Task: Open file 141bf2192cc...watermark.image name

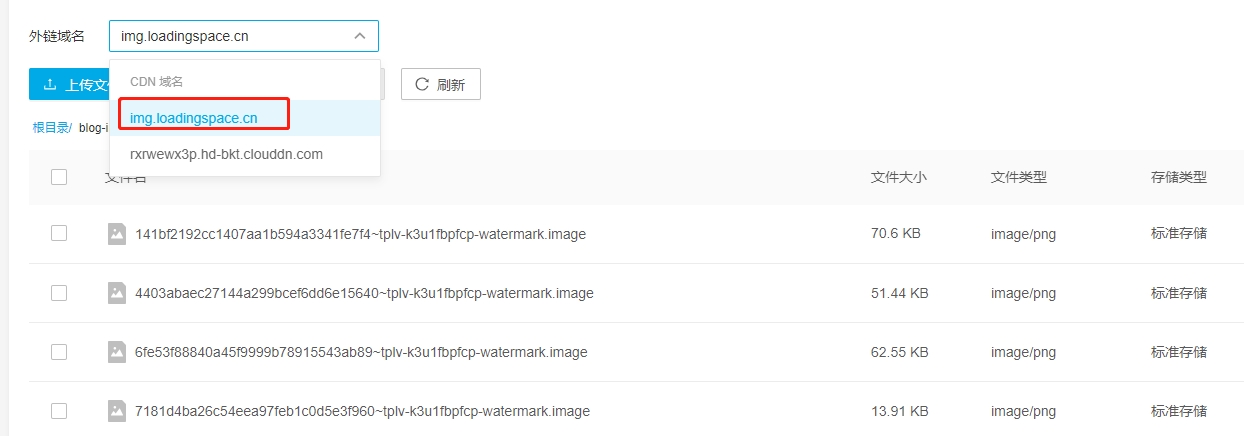Action: tap(360, 235)
